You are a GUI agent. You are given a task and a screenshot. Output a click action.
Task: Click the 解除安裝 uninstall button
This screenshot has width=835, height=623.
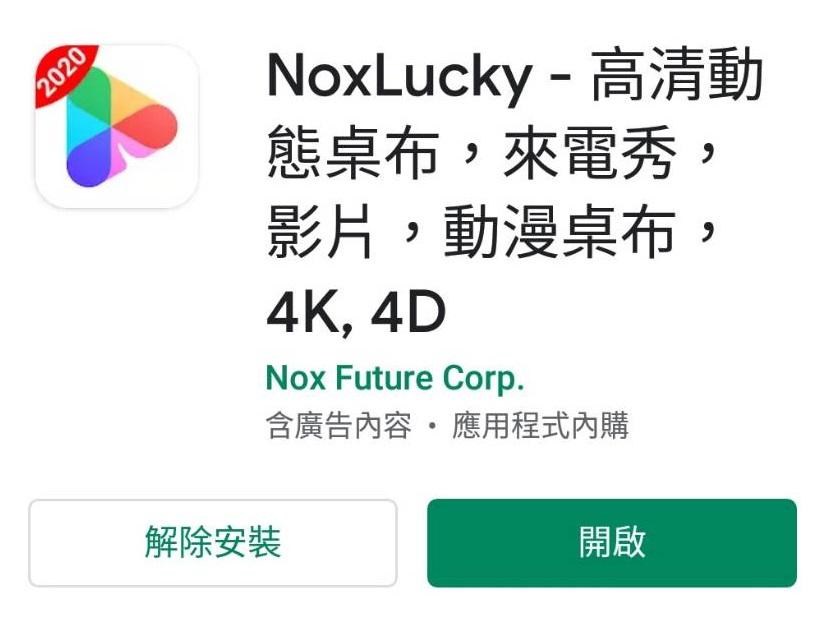click(x=213, y=543)
